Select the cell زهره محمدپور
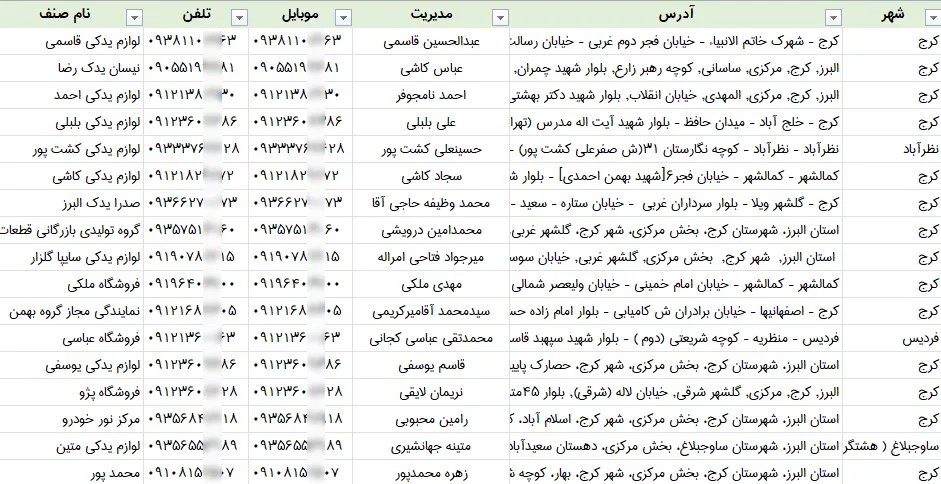Image resolution: width=941 pixels, height=484 pixels. (x=431, y=474)
